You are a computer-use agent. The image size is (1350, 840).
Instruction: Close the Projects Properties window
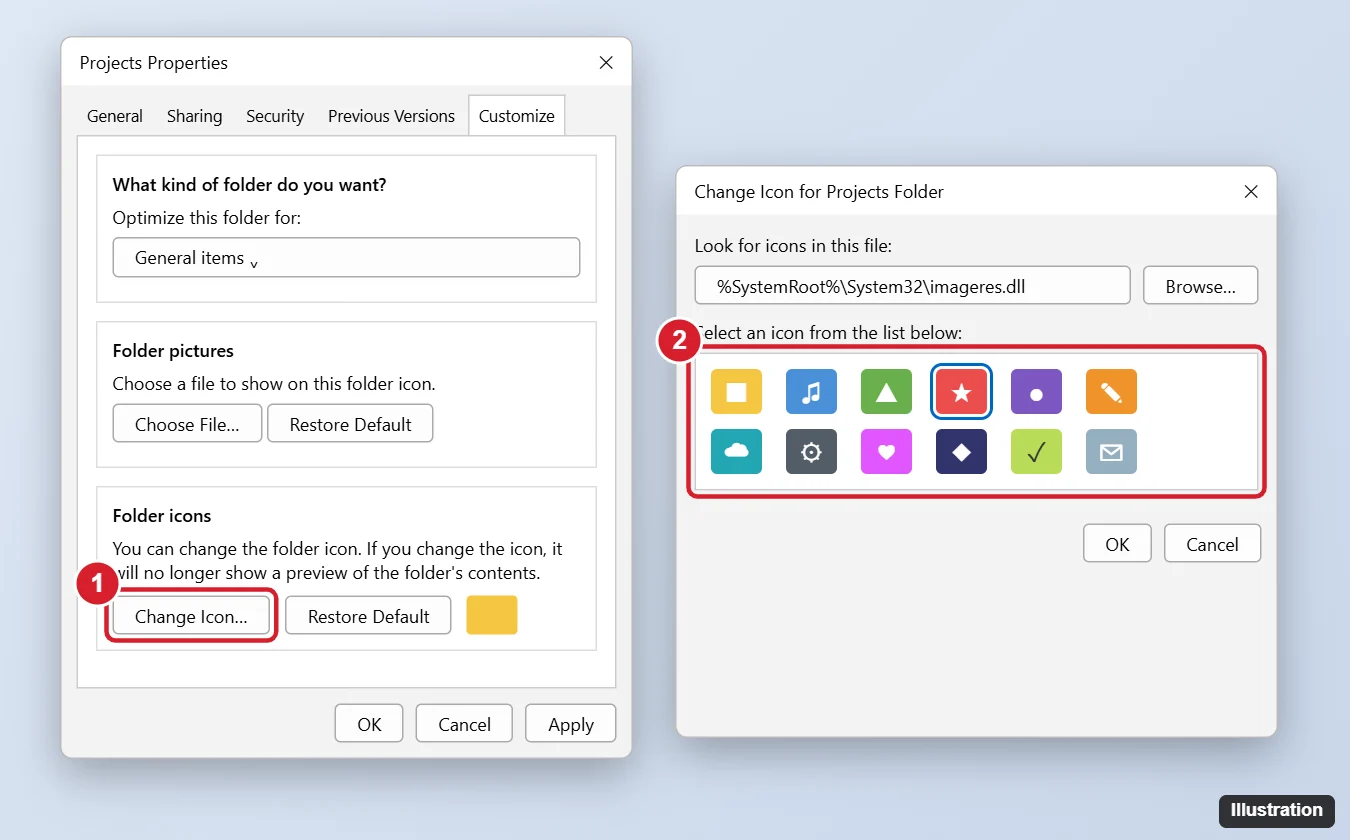[606, 62]
